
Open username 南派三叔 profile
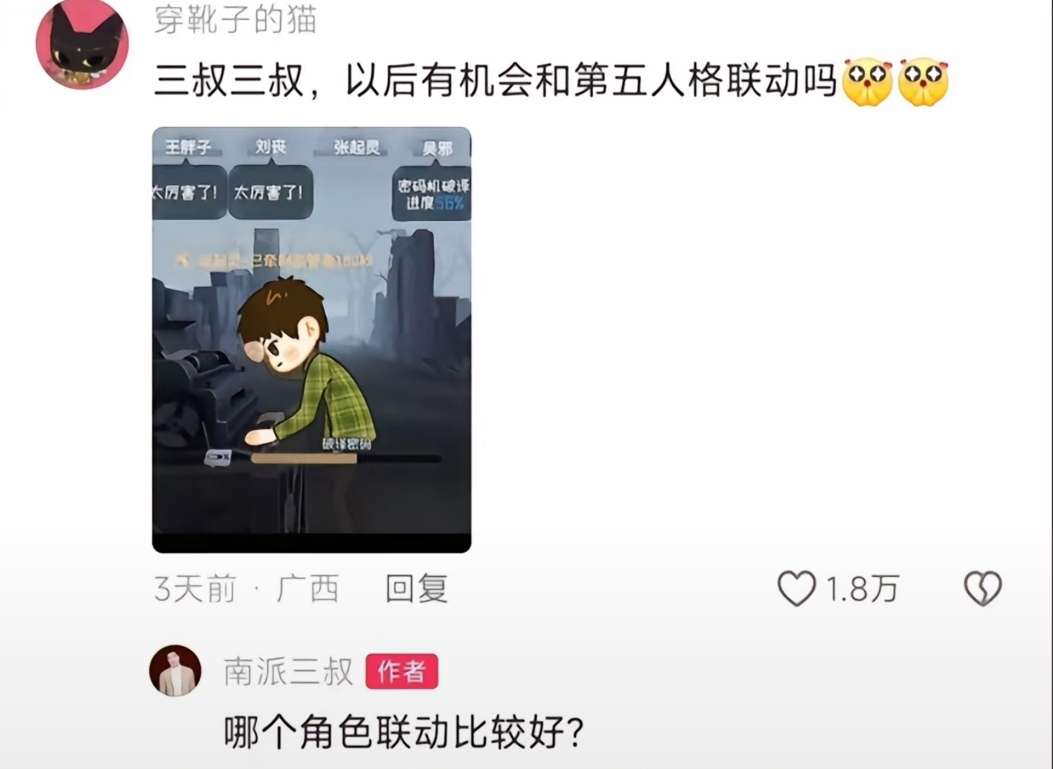click(x=288, y=671)
